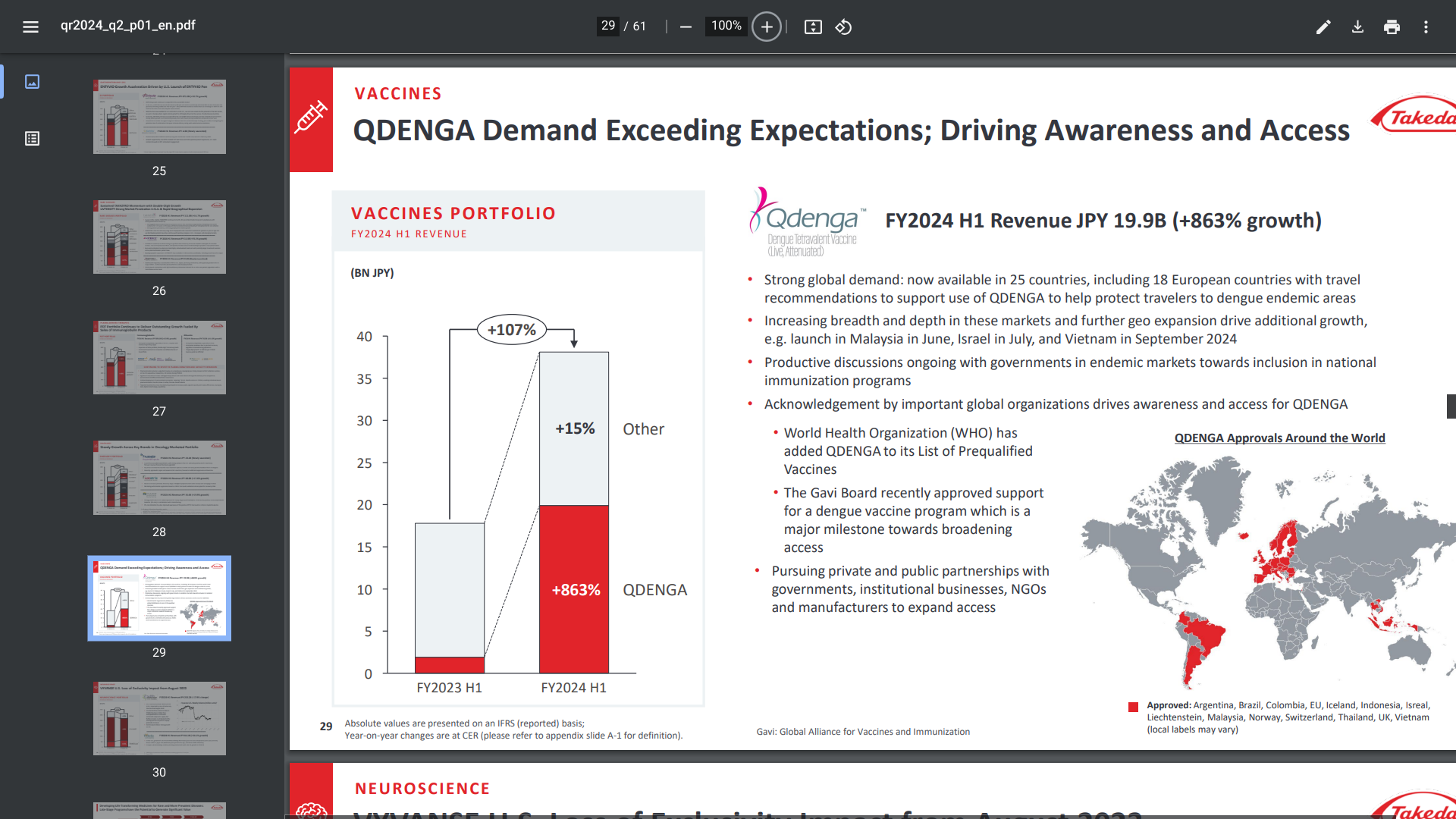Click the page number input field
1456x819 pixels.
pyautogui.click(x=608, y=26)
